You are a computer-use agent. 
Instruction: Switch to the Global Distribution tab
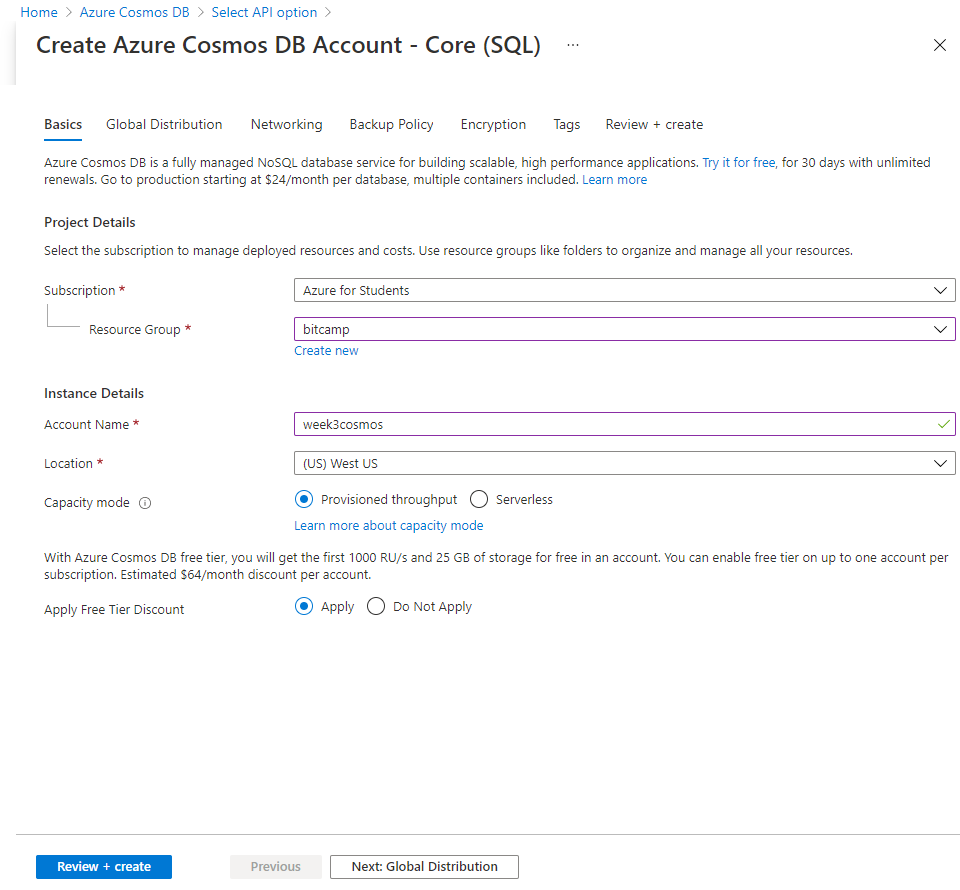coord(164,124)
